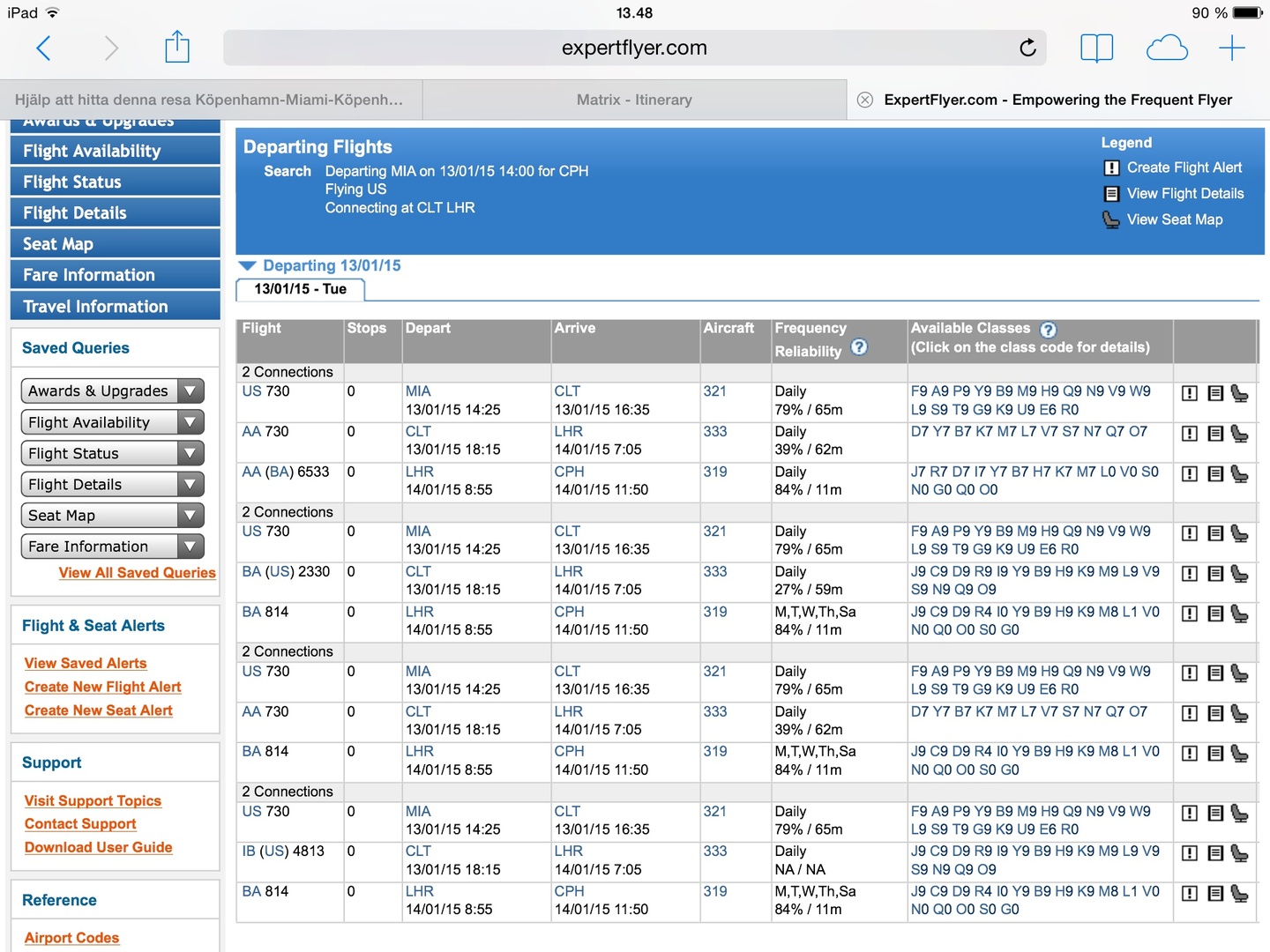Click View All Saved Queries link
Screen dimensions: 1270x952
point(137,573)
